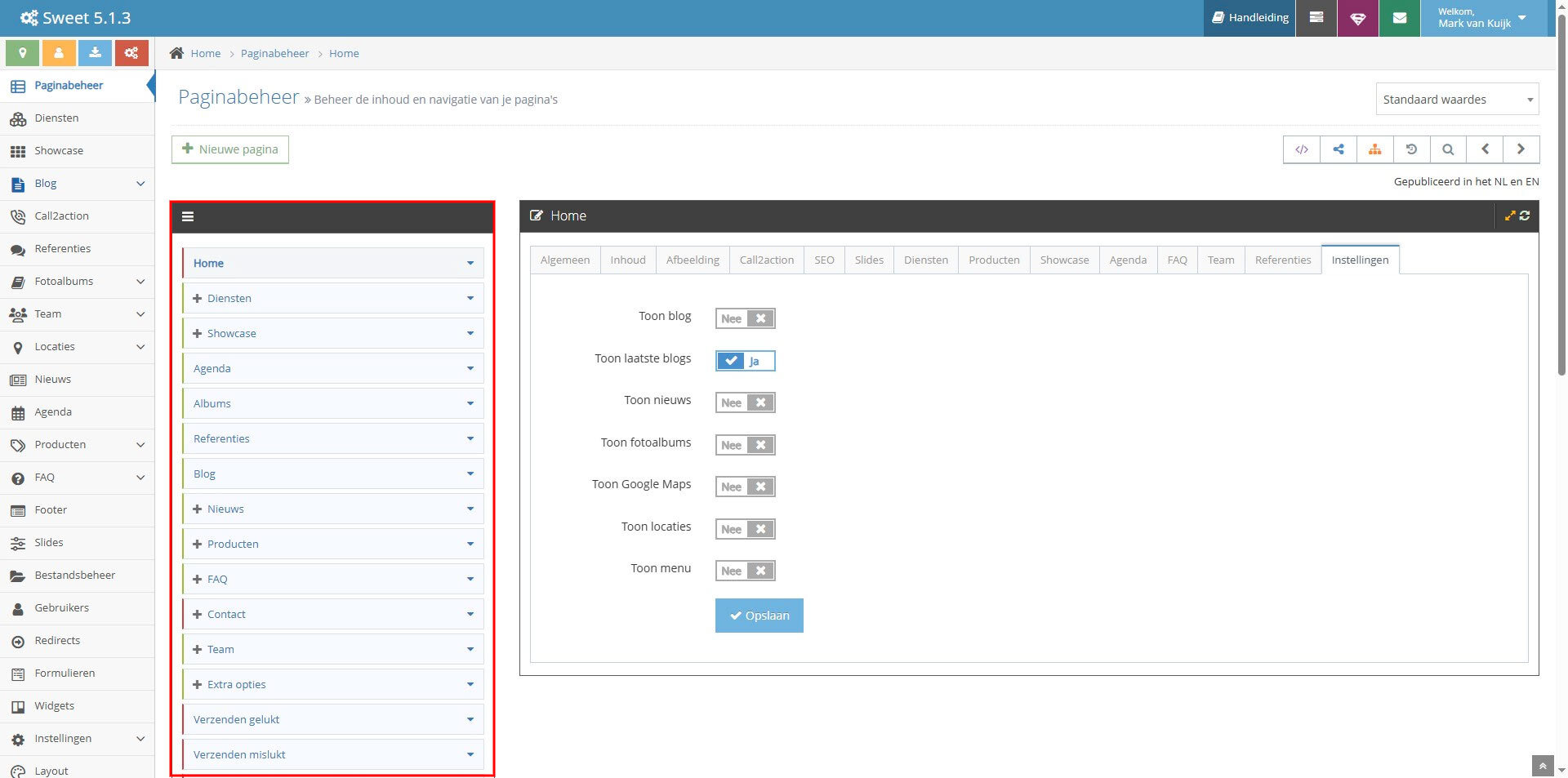The height and width of the screenshot is (778, 1568).
Task: Switch to the Instellingen tab
Action: (x=1360, y=260)
